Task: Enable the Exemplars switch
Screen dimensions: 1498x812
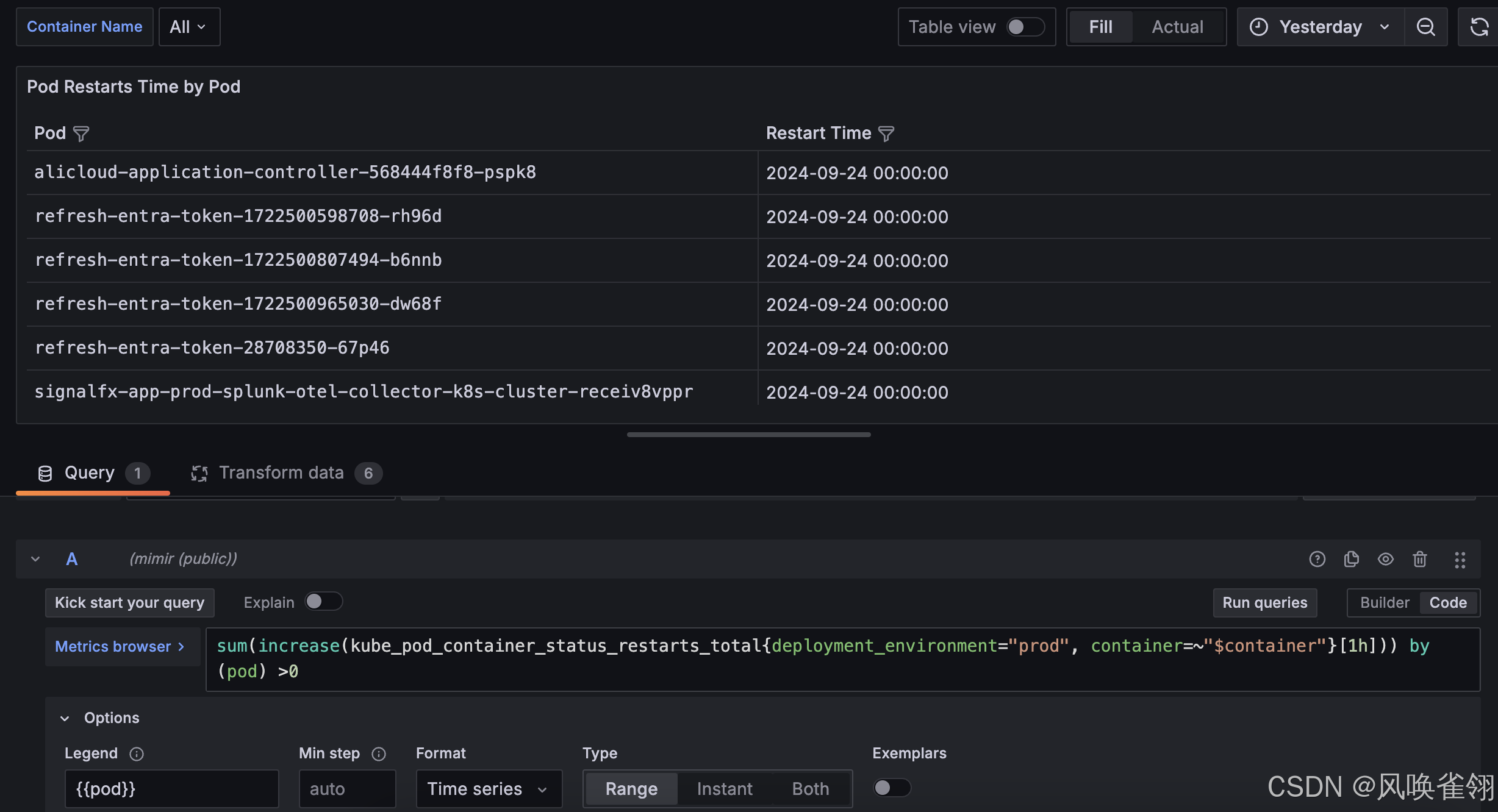Action: tap(892, 788)
